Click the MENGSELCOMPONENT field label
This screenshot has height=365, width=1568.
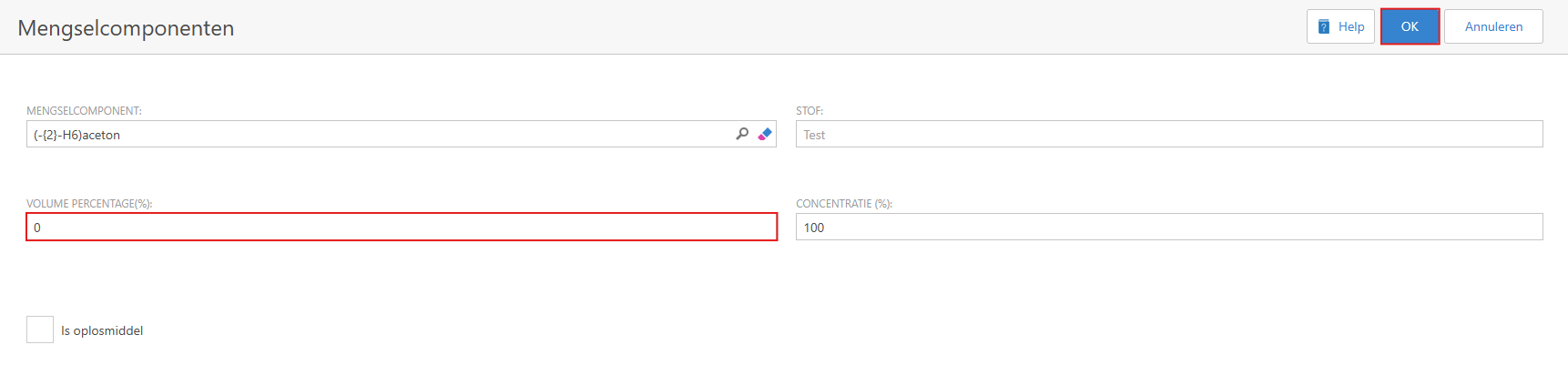84,111
